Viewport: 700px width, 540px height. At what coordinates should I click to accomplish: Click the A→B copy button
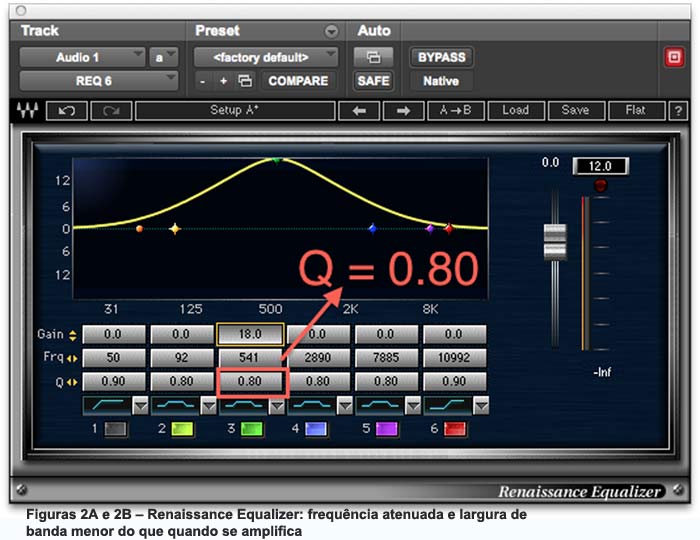[456, 111]
